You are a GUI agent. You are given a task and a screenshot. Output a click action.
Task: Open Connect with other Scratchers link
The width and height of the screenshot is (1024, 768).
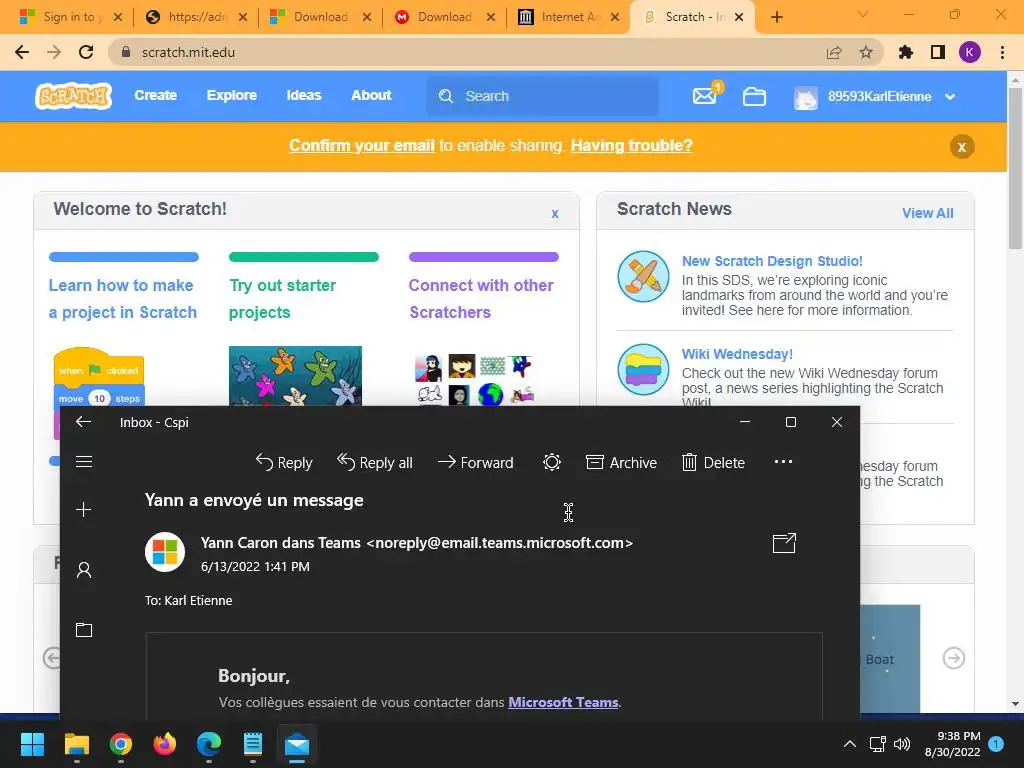click(481, 299)
